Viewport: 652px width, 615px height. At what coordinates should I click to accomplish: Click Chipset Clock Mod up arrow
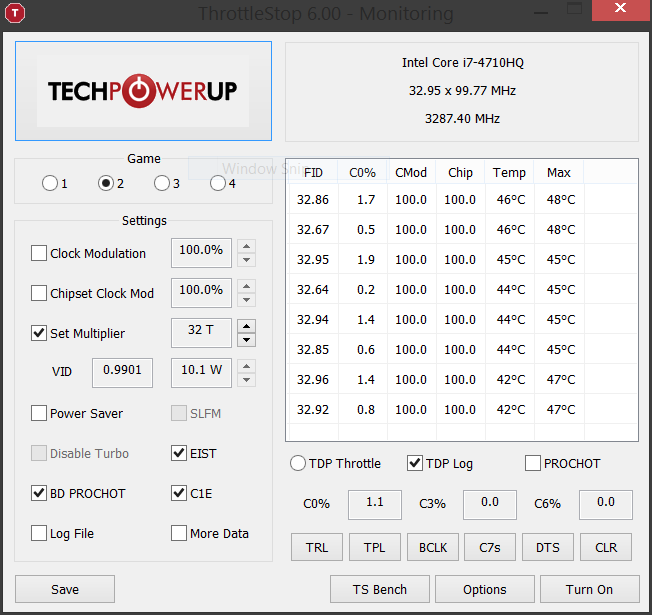click(x=247, y=286)
